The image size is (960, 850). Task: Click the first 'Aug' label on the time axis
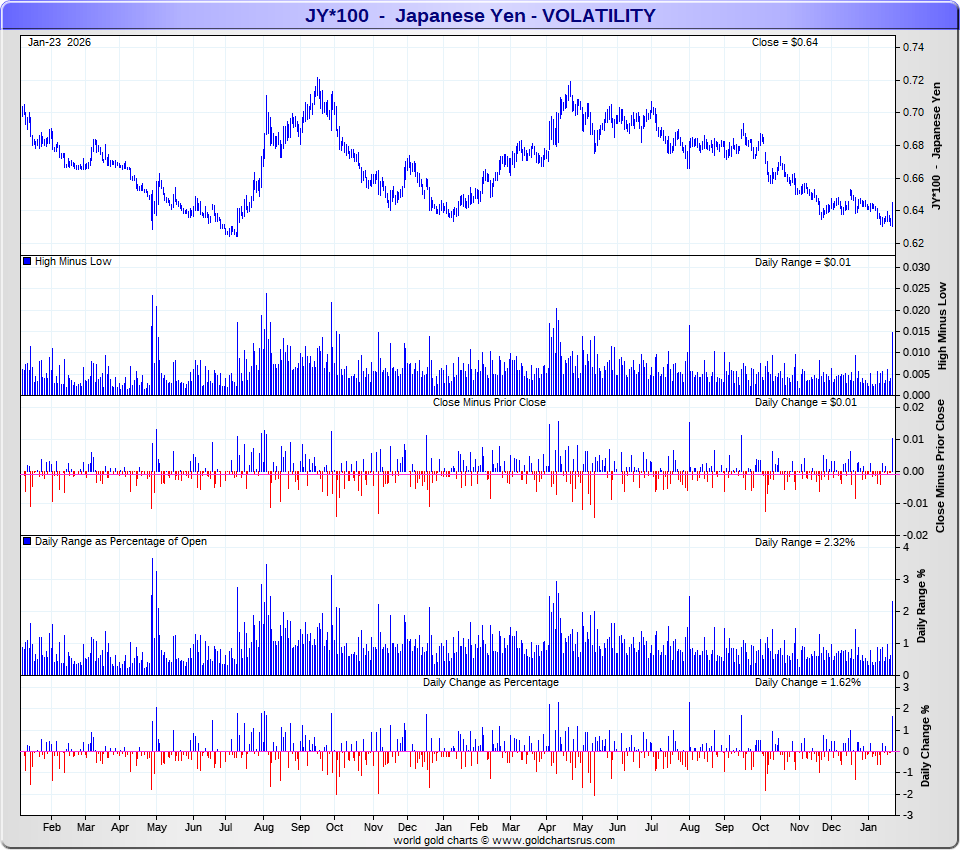pyautogui.click(x=264, y=827)
